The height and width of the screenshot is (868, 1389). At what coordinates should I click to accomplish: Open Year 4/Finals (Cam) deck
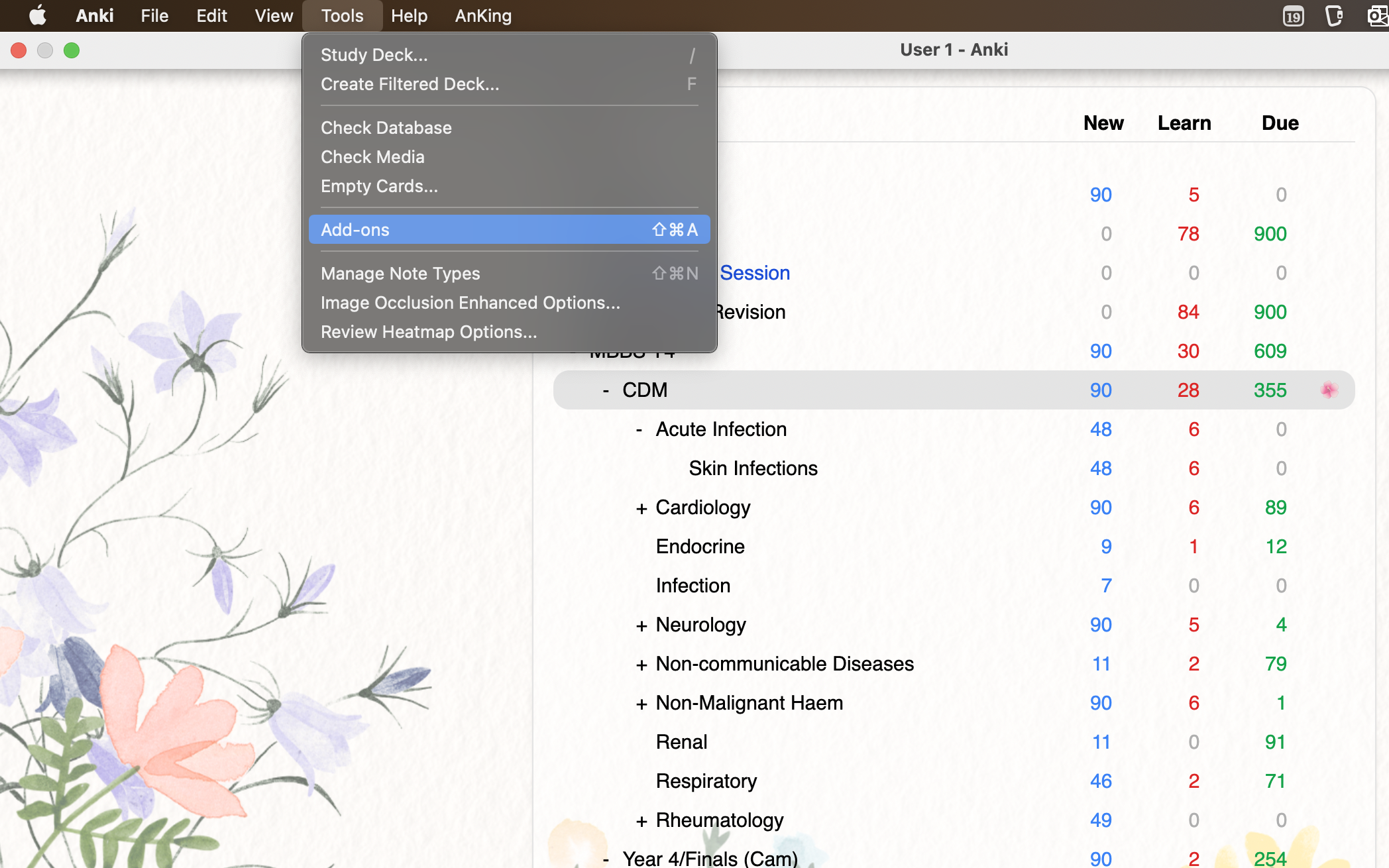coord(710,859)
